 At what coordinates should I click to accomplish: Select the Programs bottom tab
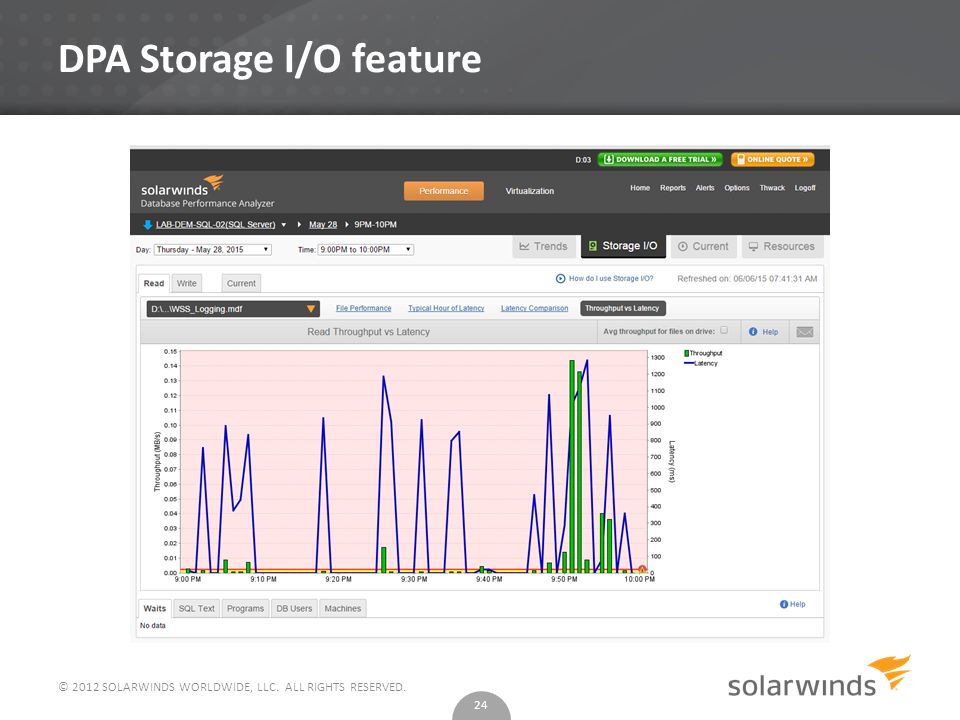[x=245, y=609]
